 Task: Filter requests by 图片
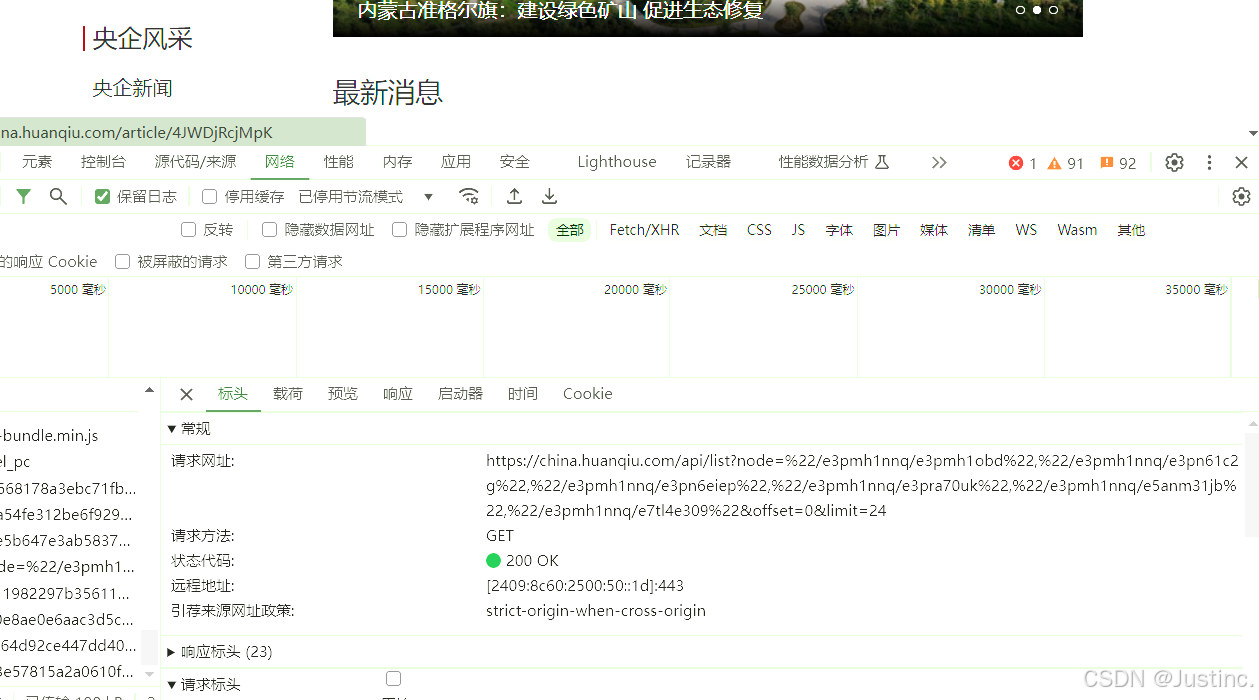coord(886,230)
